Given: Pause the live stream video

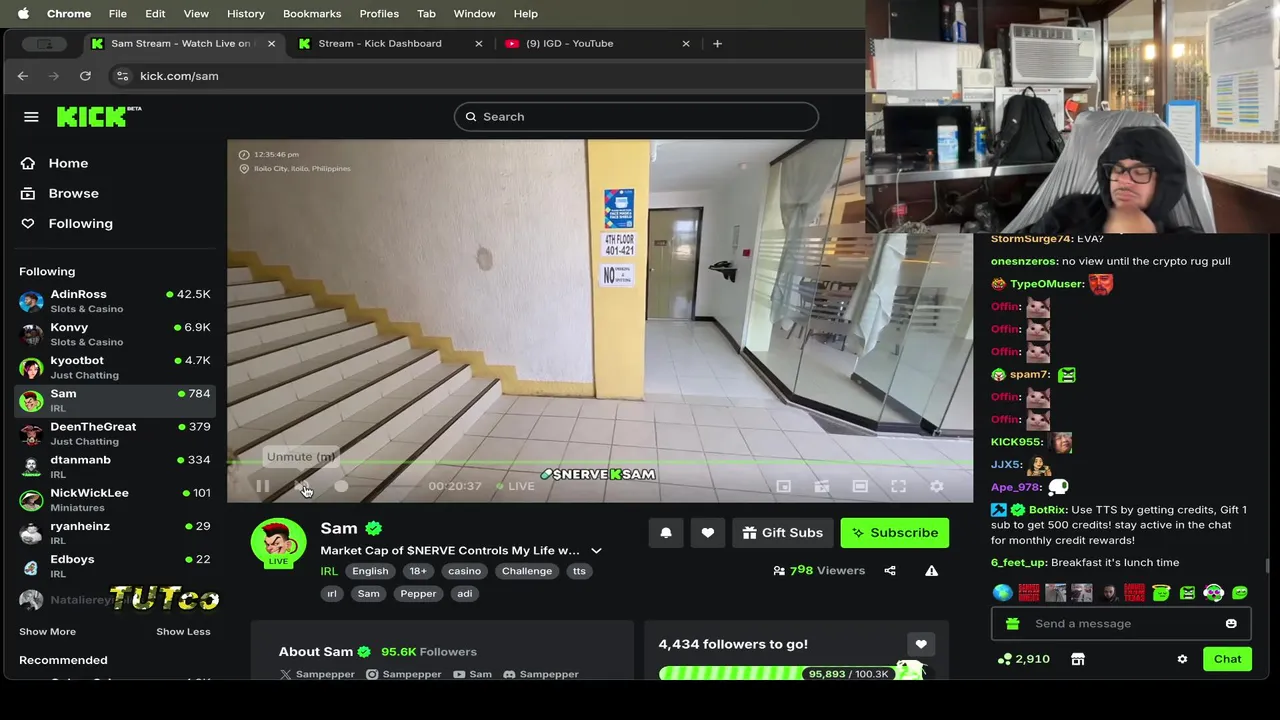Looking at the screenshot, I should click(262, 486).
